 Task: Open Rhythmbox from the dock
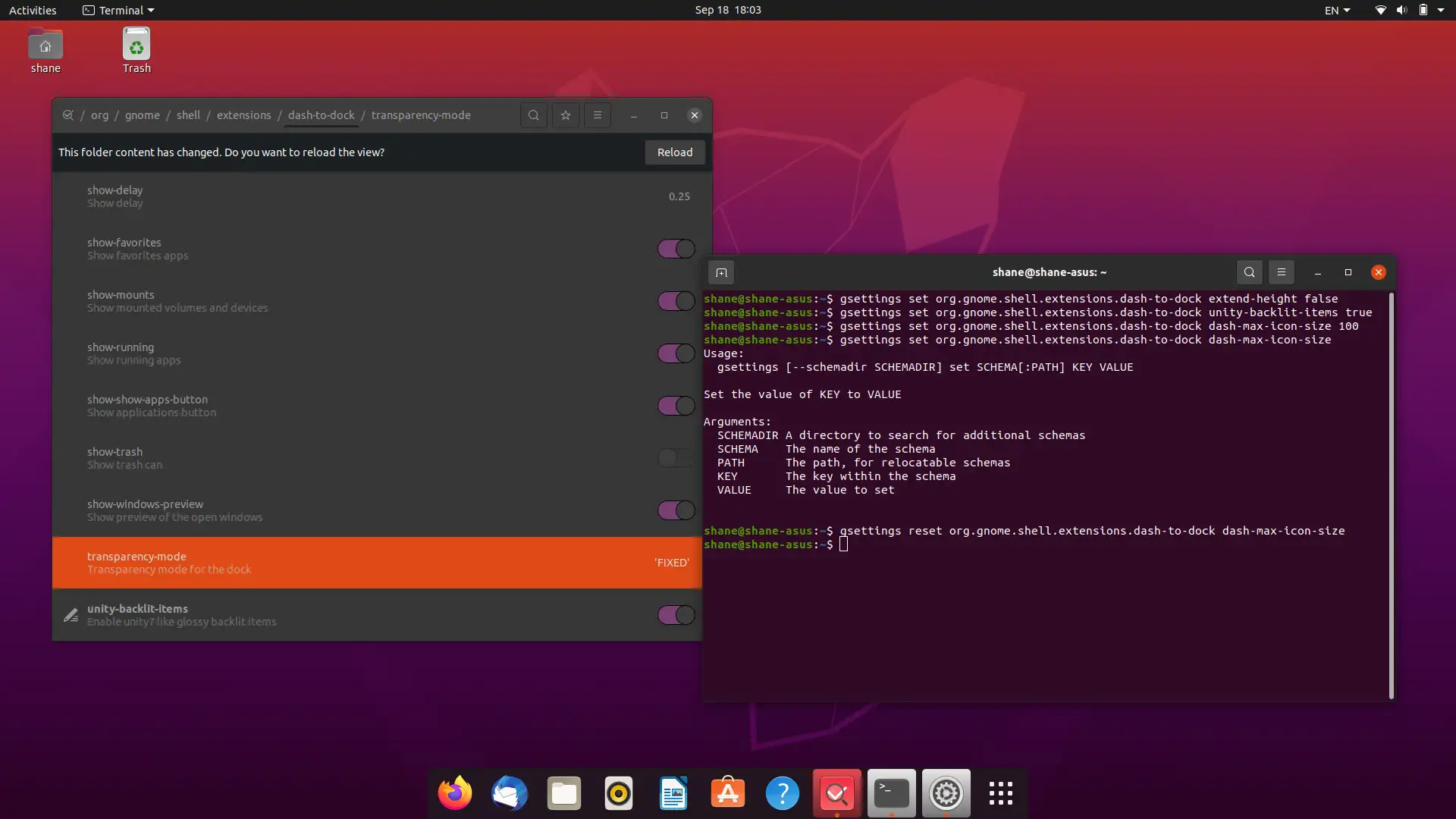619,793
